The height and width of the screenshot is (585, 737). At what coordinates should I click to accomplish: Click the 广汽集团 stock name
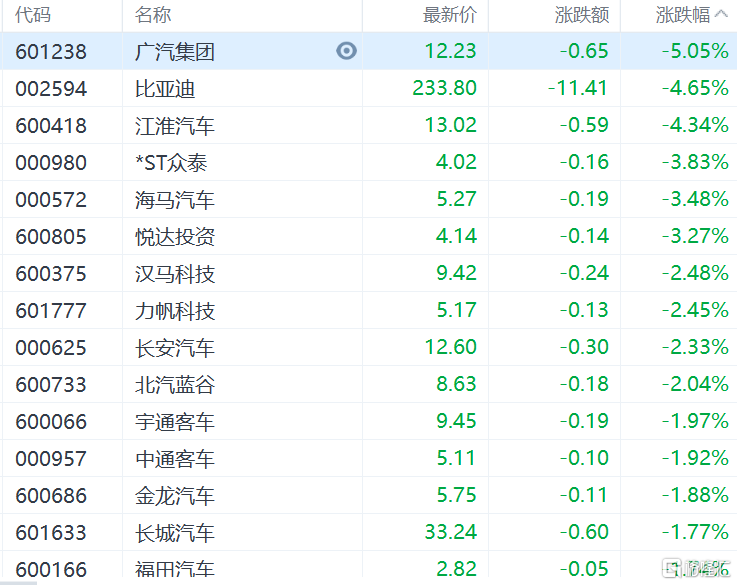point(175,51)
